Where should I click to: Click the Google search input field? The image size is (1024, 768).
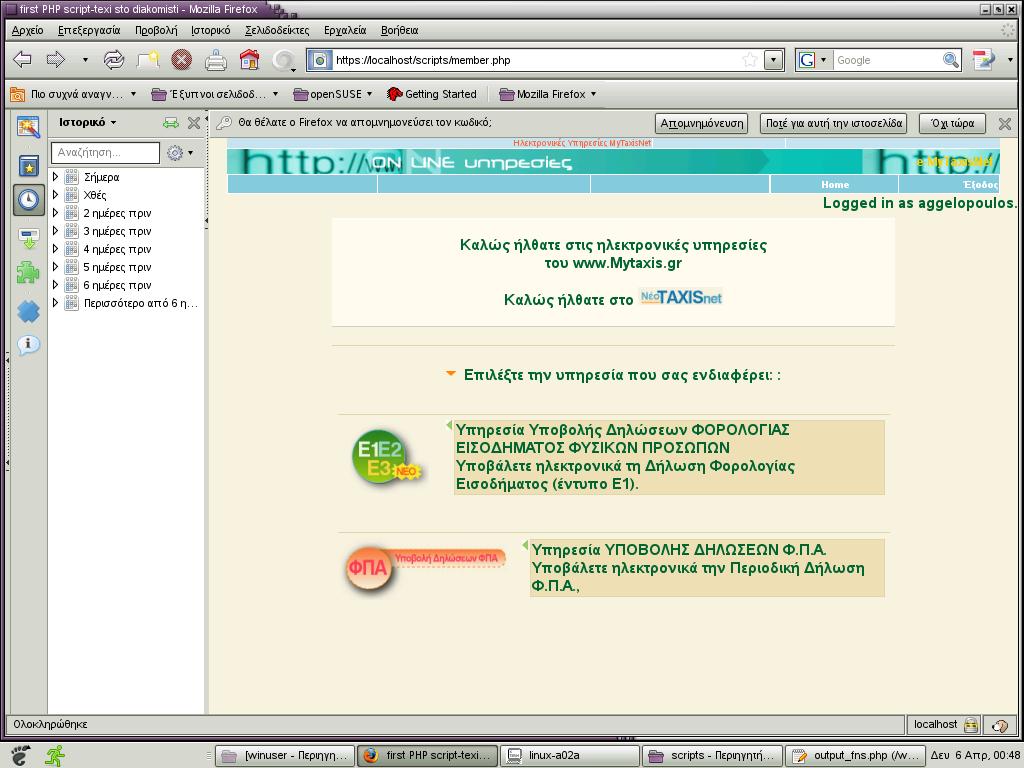coord(887,60)
